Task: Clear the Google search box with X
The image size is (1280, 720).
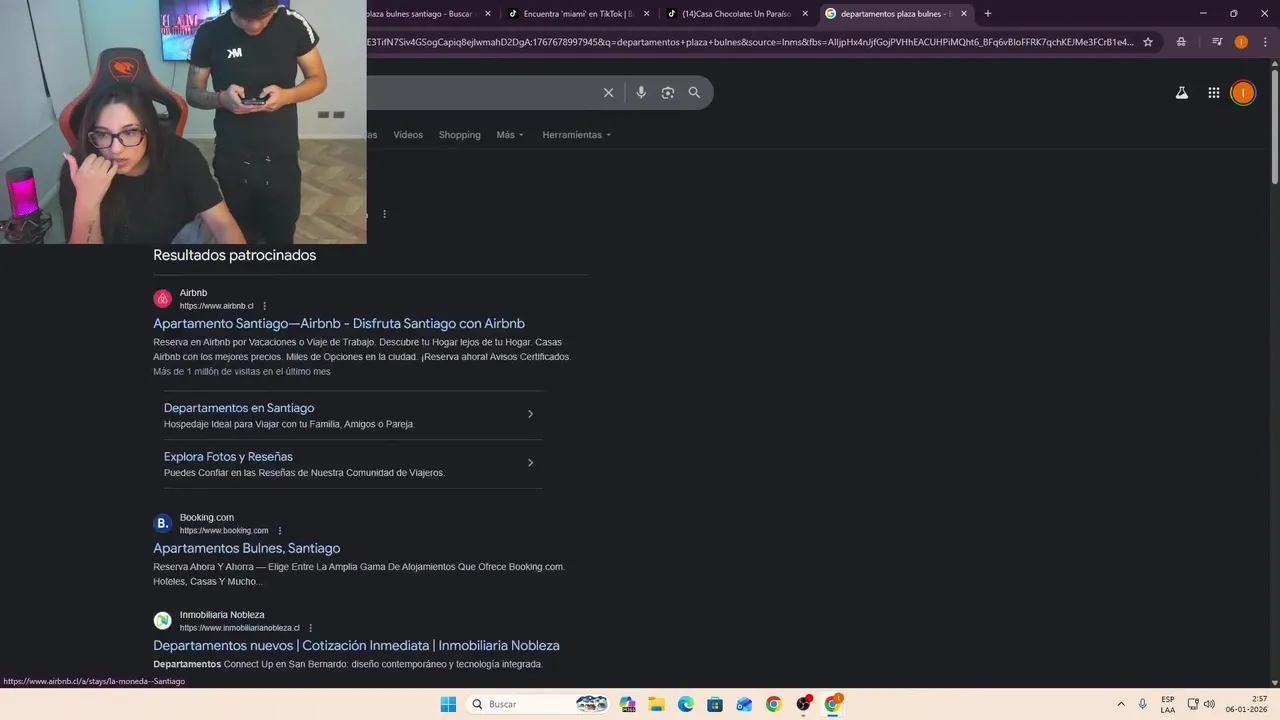Action: pos(608,93)
